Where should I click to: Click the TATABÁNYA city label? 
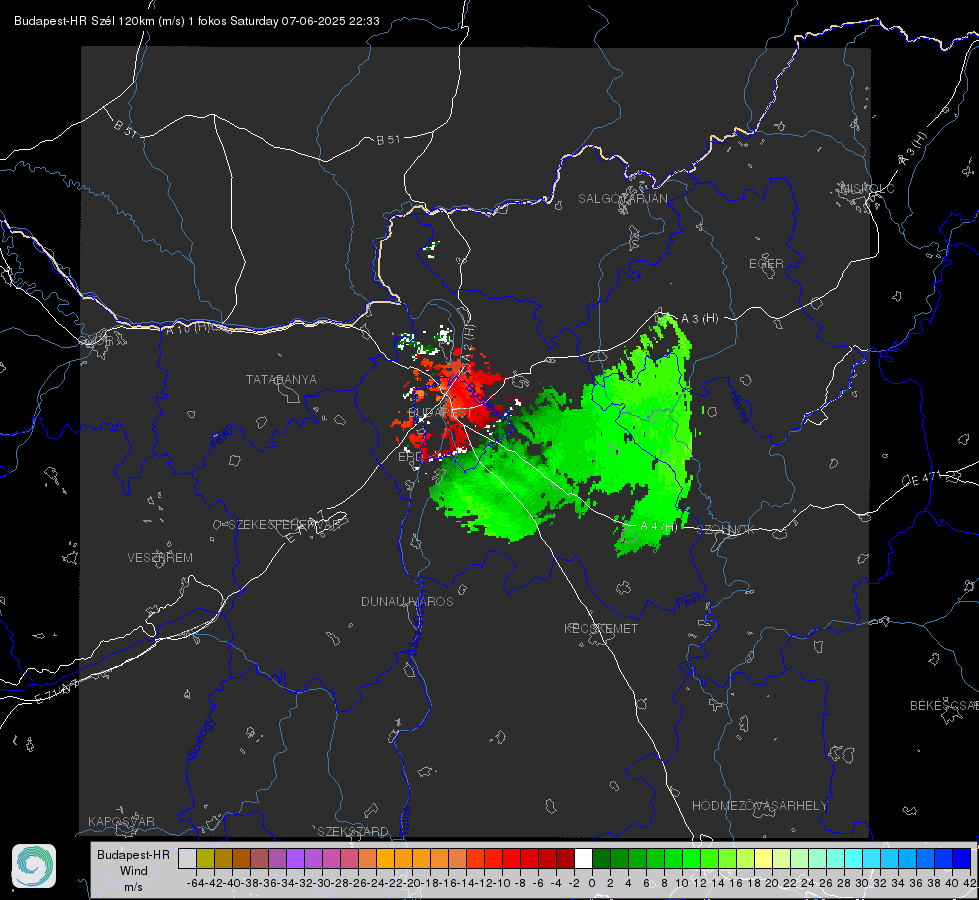(x=281, y=379)
